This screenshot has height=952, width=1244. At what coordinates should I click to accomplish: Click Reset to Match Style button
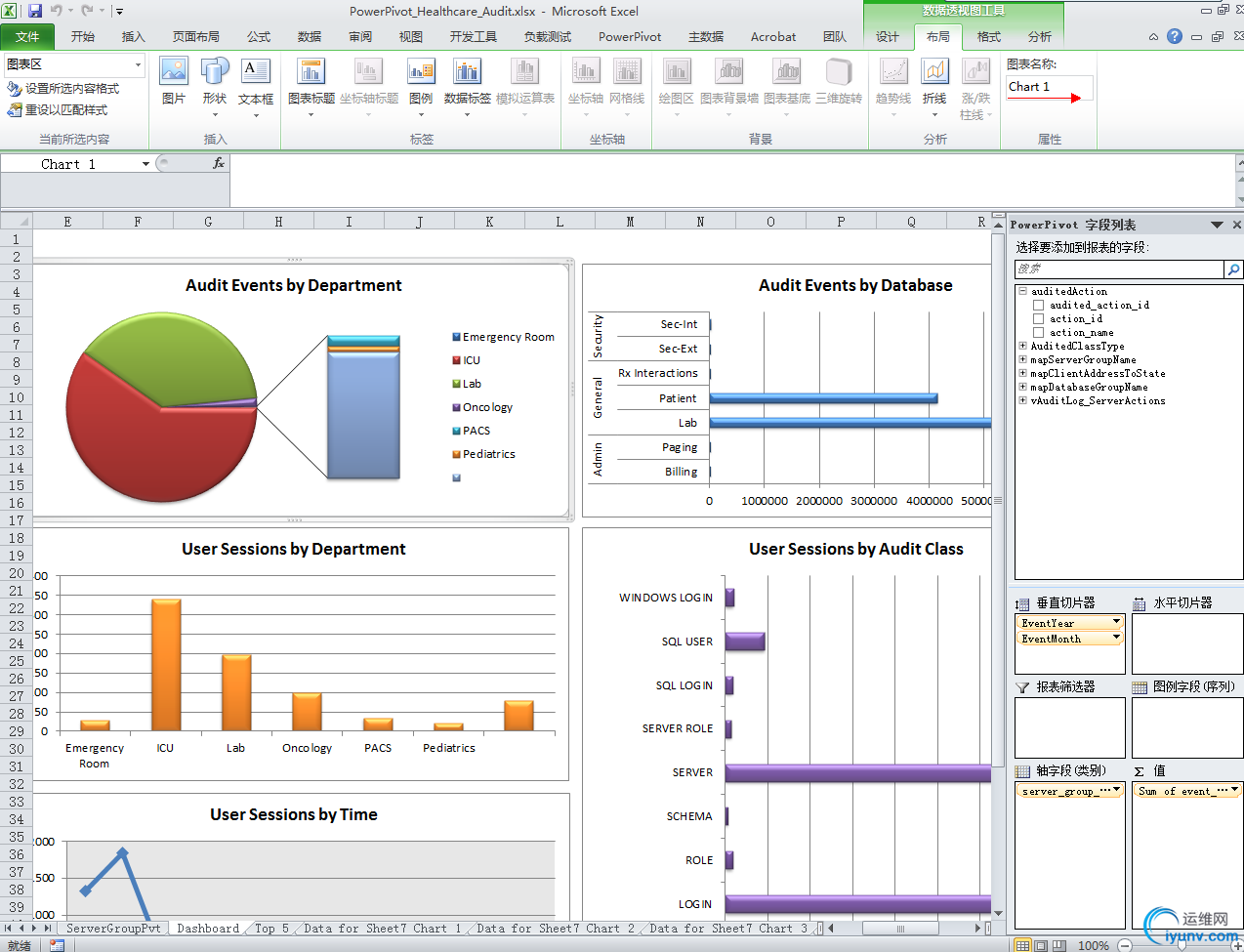click(x=58, y=110)
